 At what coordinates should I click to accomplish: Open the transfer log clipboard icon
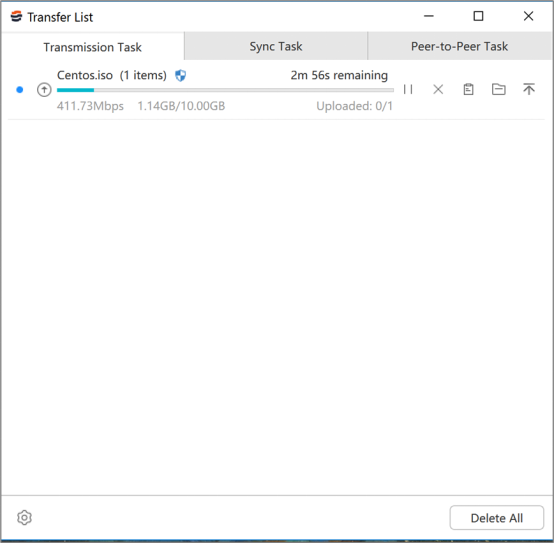(x=468, y=89)
